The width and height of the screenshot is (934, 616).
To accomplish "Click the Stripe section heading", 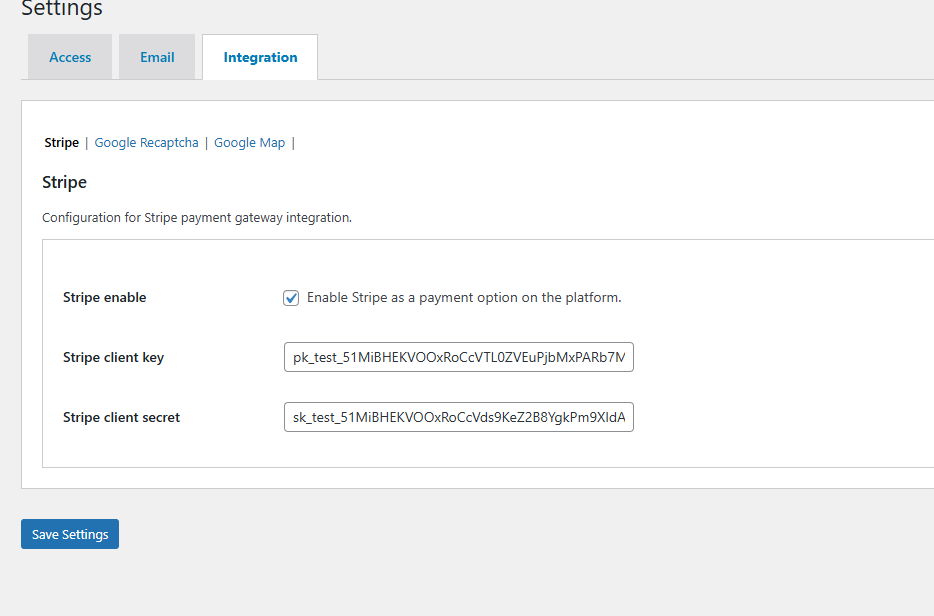I will [64, 182].
